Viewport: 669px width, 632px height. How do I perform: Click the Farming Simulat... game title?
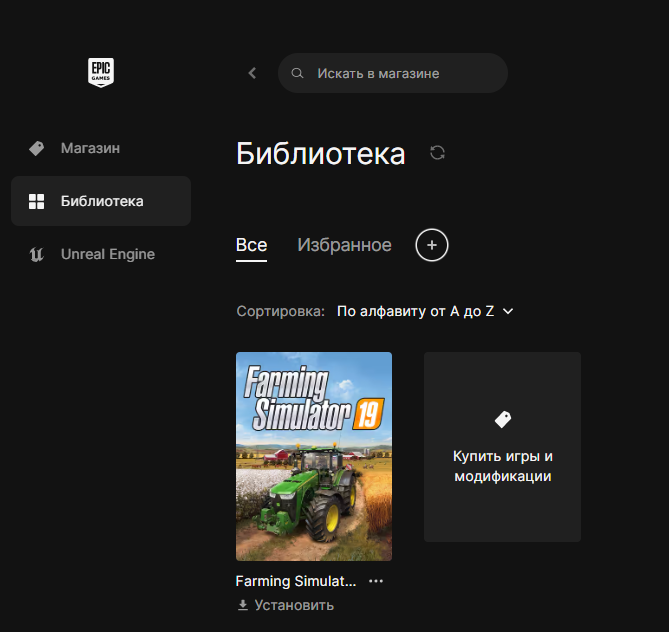(x=296, y=581)
